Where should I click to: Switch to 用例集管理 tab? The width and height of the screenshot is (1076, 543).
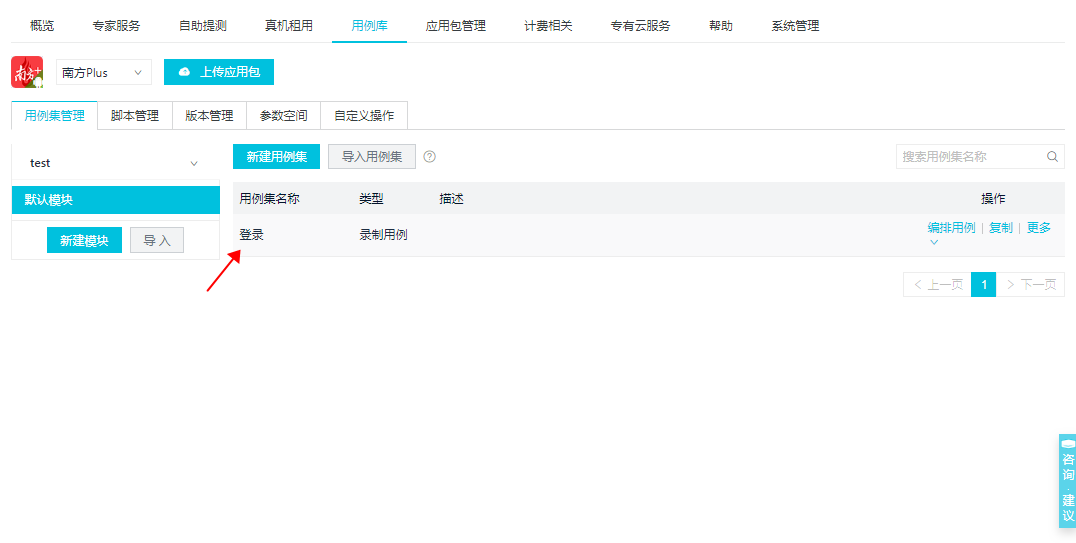[55, 115]
